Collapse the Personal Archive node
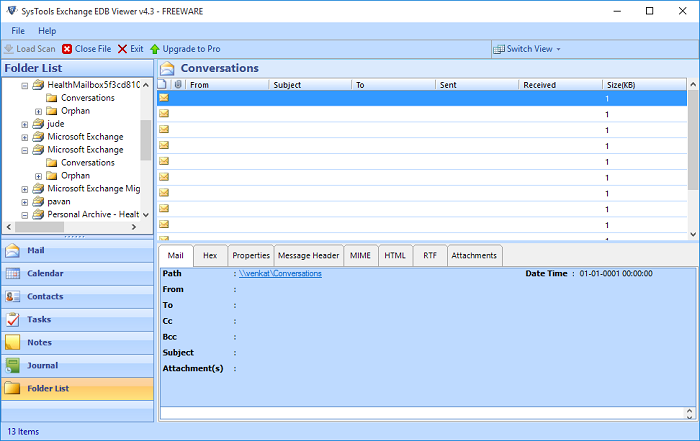This screenshot has height=441, width=700. (25, 215)
